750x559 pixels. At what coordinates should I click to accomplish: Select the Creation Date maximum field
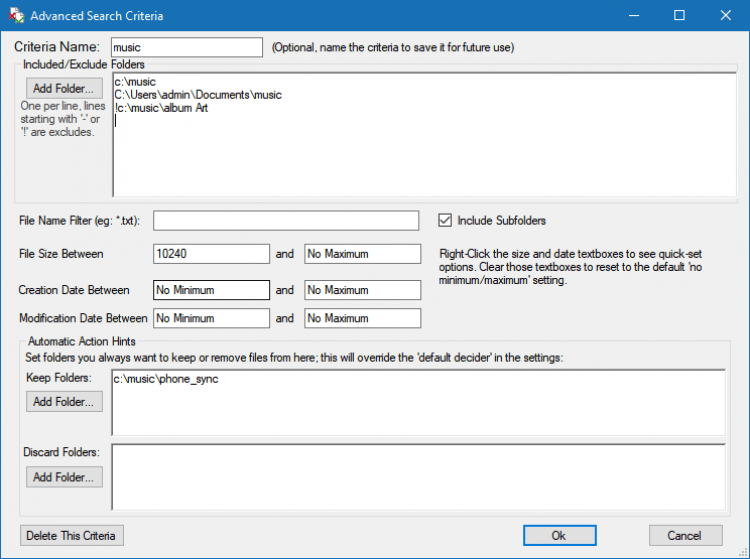point(362,290)
